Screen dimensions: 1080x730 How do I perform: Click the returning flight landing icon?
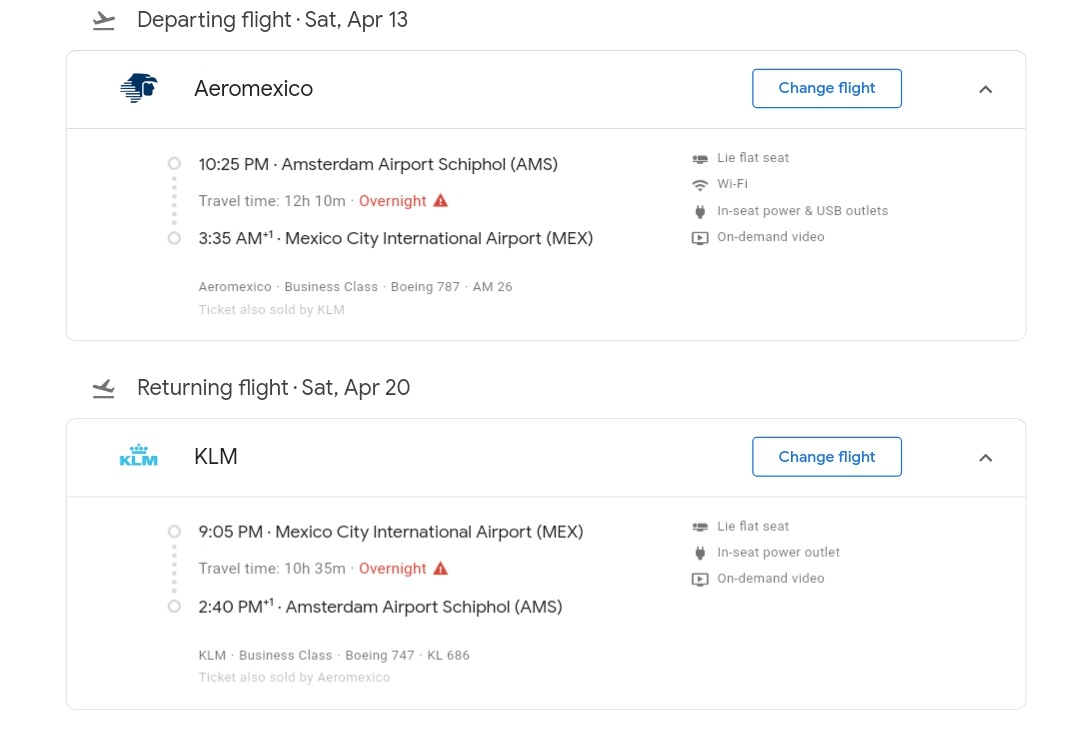103,389
